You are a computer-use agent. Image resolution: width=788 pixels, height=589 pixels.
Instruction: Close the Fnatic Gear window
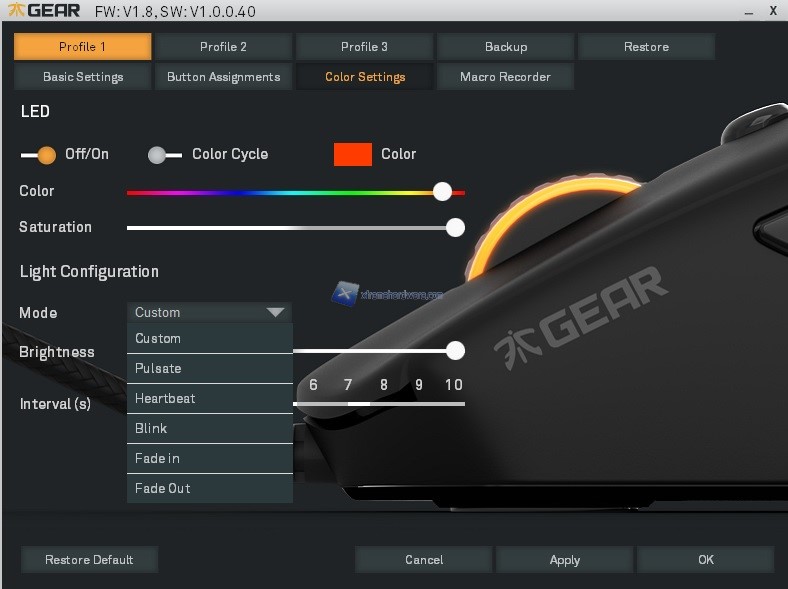pyautogui.click(x=772, y=11)
